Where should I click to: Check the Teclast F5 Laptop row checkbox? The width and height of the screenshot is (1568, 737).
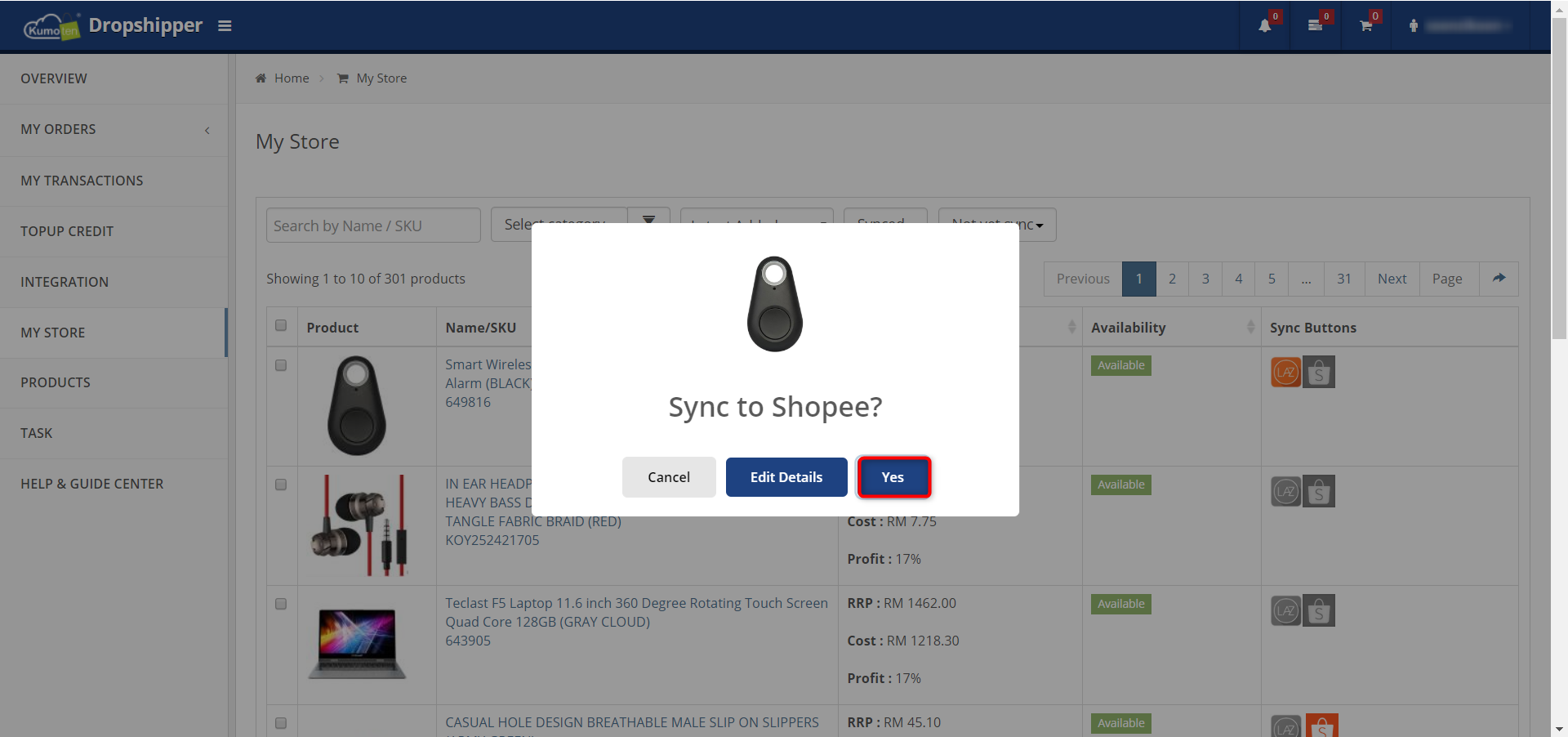(281, 604)
